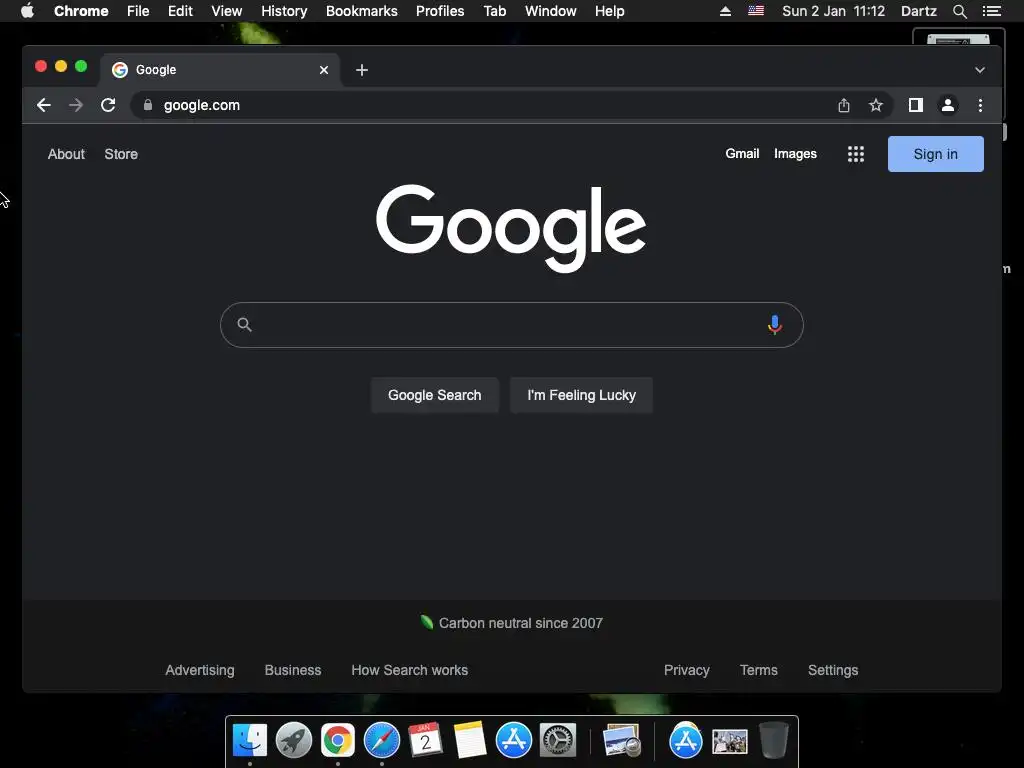1024x768 pixels.
Task: Open the Store link
Action: click(121, 154)
